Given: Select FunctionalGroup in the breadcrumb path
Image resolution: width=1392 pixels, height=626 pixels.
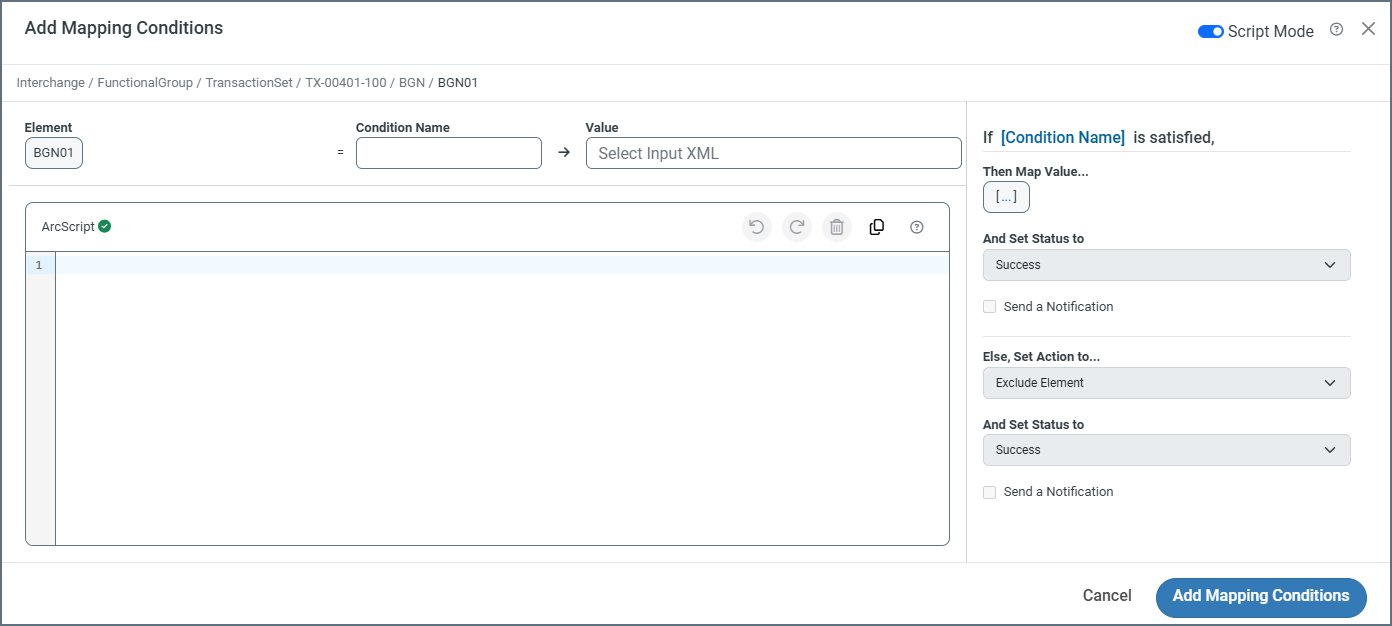Looking at the screenshot, I should click(145, 83).
